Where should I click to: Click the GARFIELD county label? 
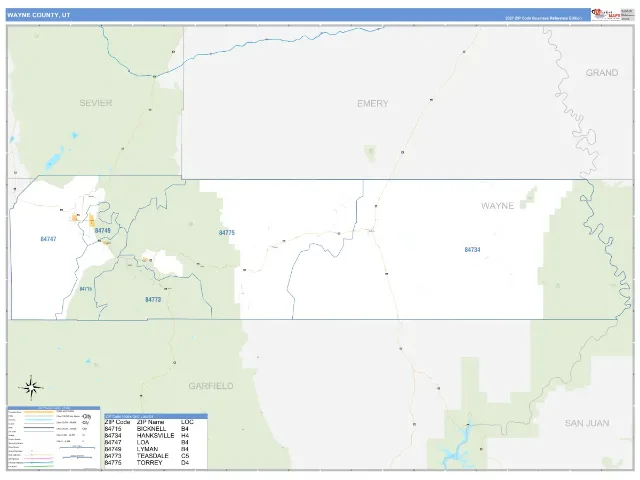(211, 386)
